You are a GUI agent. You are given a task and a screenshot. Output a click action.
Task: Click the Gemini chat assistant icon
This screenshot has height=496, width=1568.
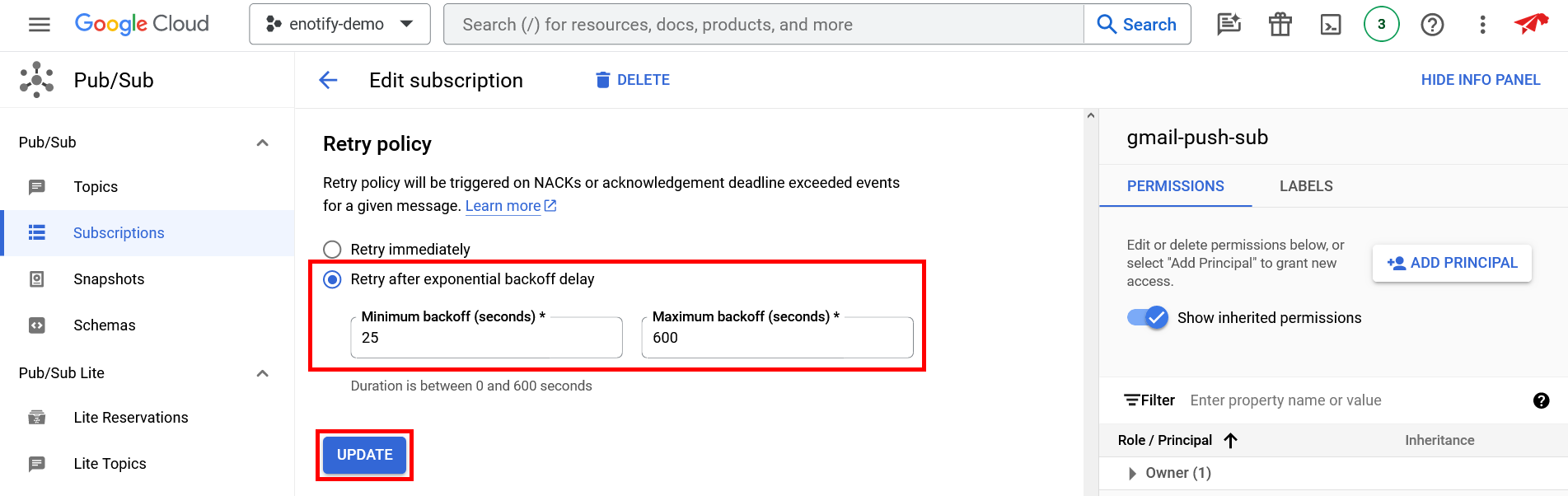click(1229, 25)
